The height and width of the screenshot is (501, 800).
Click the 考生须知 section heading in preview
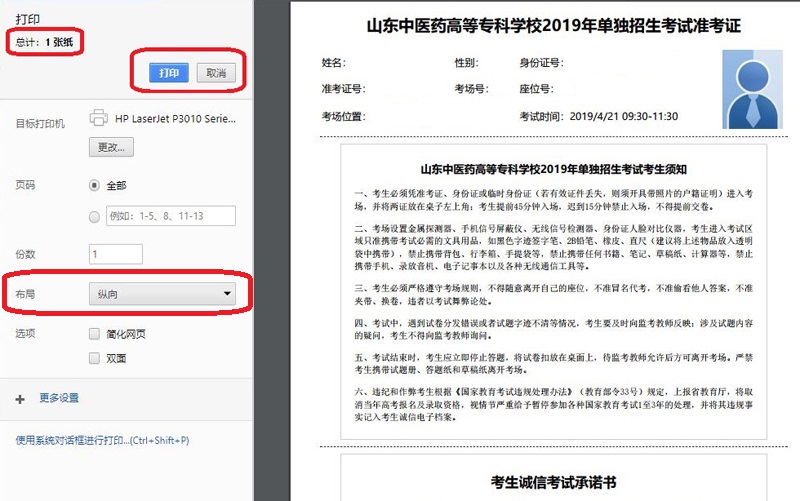click(554, 169)
